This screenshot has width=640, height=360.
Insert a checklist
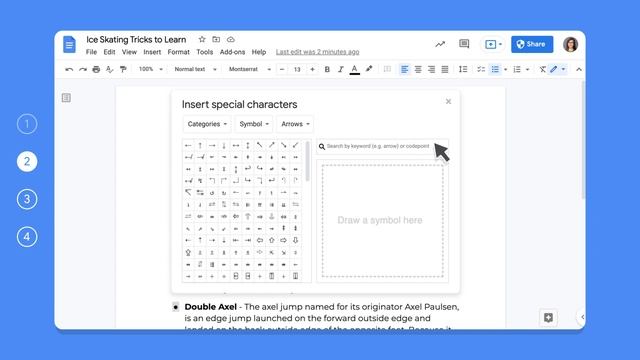click(481, 69)
